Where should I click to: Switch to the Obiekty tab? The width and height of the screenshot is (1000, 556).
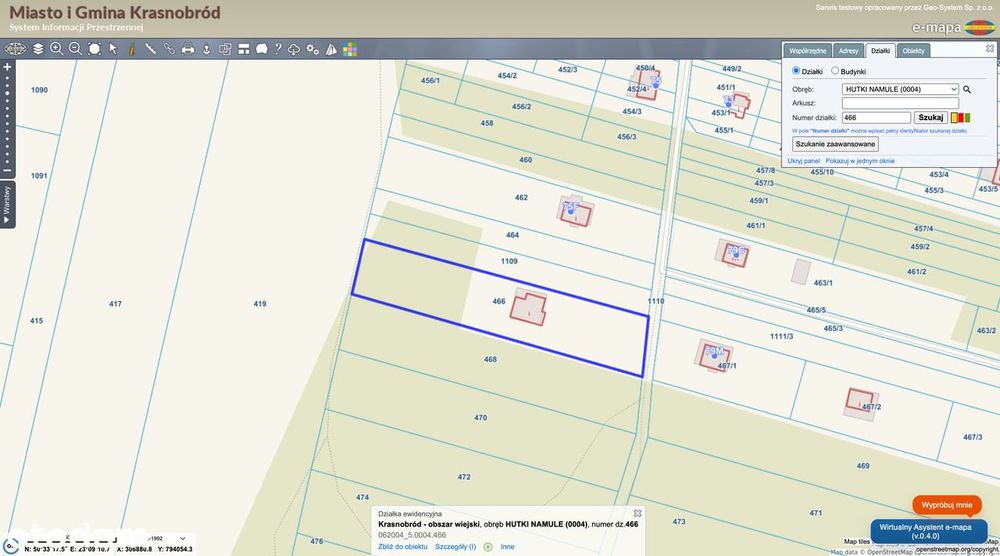click(913, 51)
